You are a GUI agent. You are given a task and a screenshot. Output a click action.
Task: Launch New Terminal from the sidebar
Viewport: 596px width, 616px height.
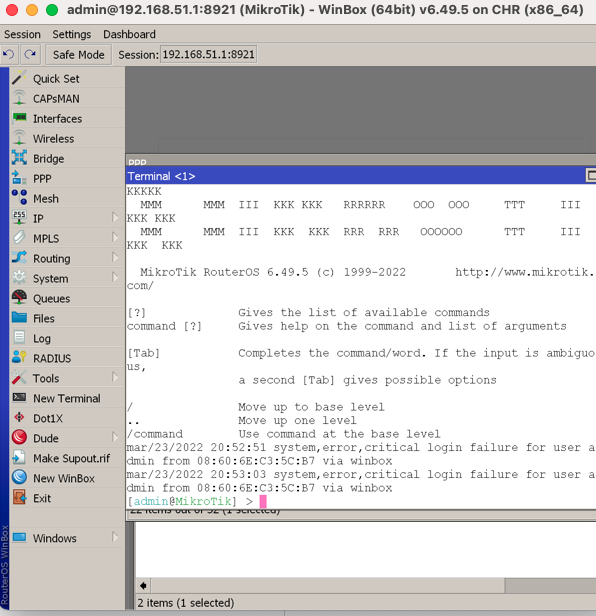point(67,398)
